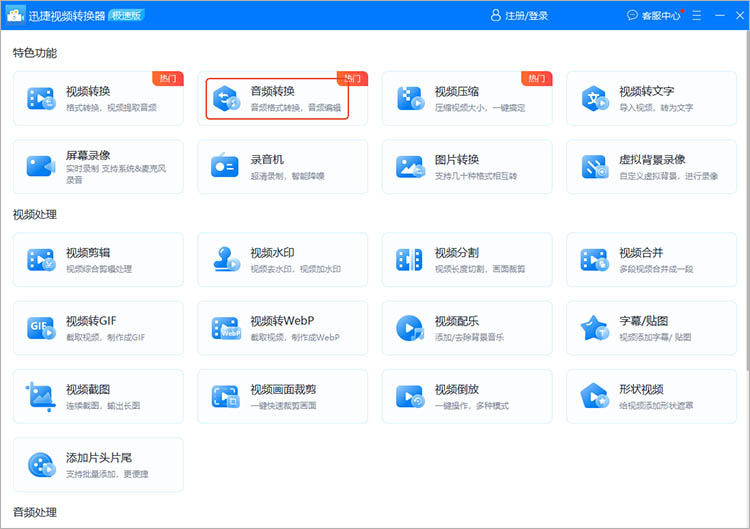Open the 视频剪辑 film icon
750x529 pixels.
pyautogui.click(x=41, y=260)
